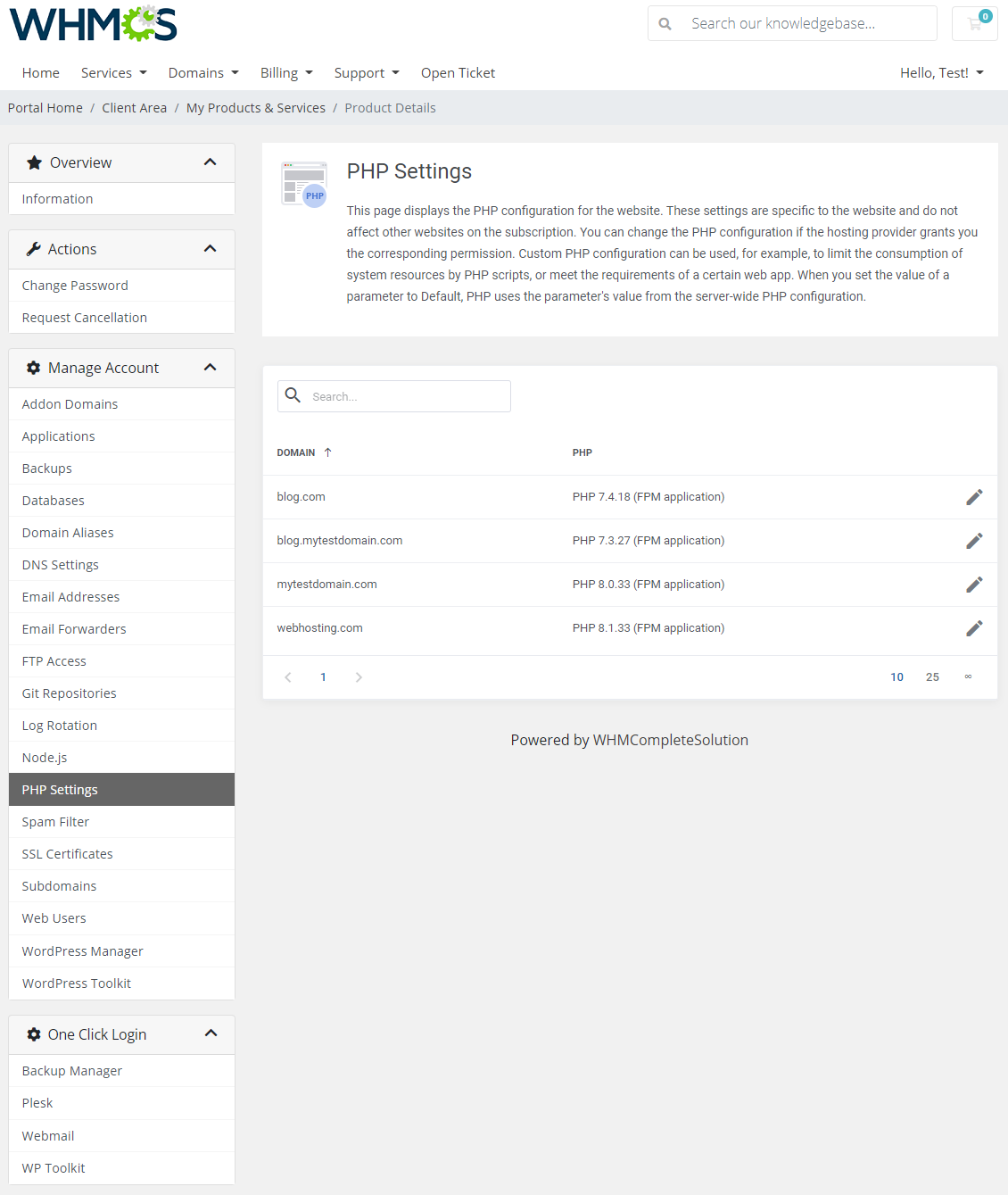Open the shopping cart icon
1008x1195 pixels.
tap(975, 24)
